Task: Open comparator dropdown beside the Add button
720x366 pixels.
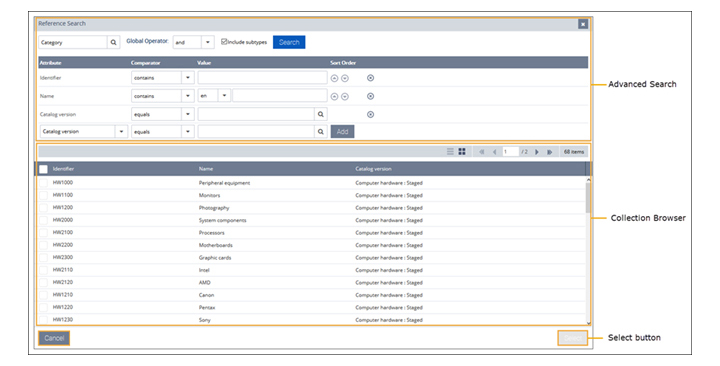Action: pyautogui.click(x=188, y=132)
